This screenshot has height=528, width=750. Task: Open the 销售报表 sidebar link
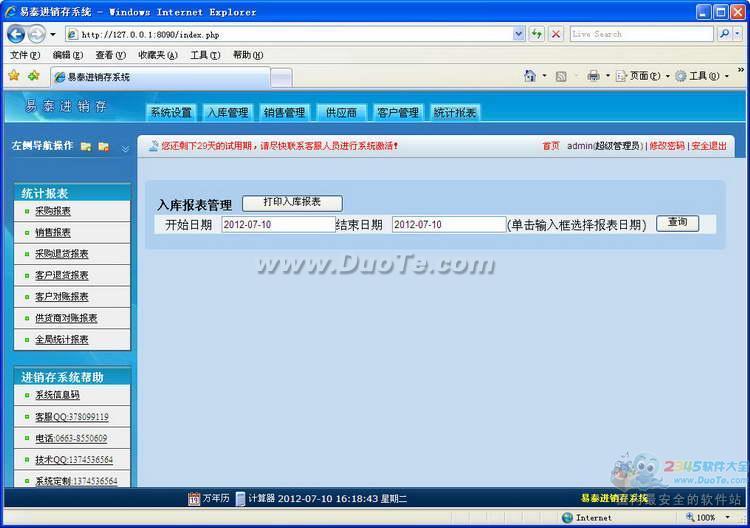click(x=53, y=232)
